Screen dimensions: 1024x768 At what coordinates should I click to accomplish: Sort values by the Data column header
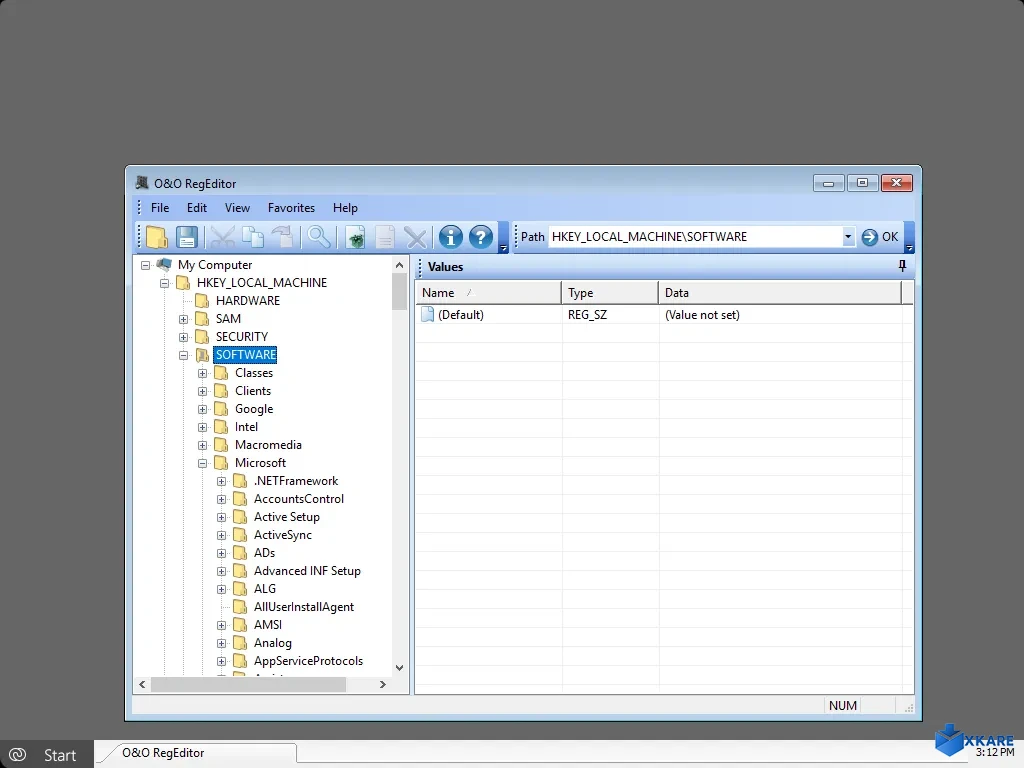(x=780, y=293)
